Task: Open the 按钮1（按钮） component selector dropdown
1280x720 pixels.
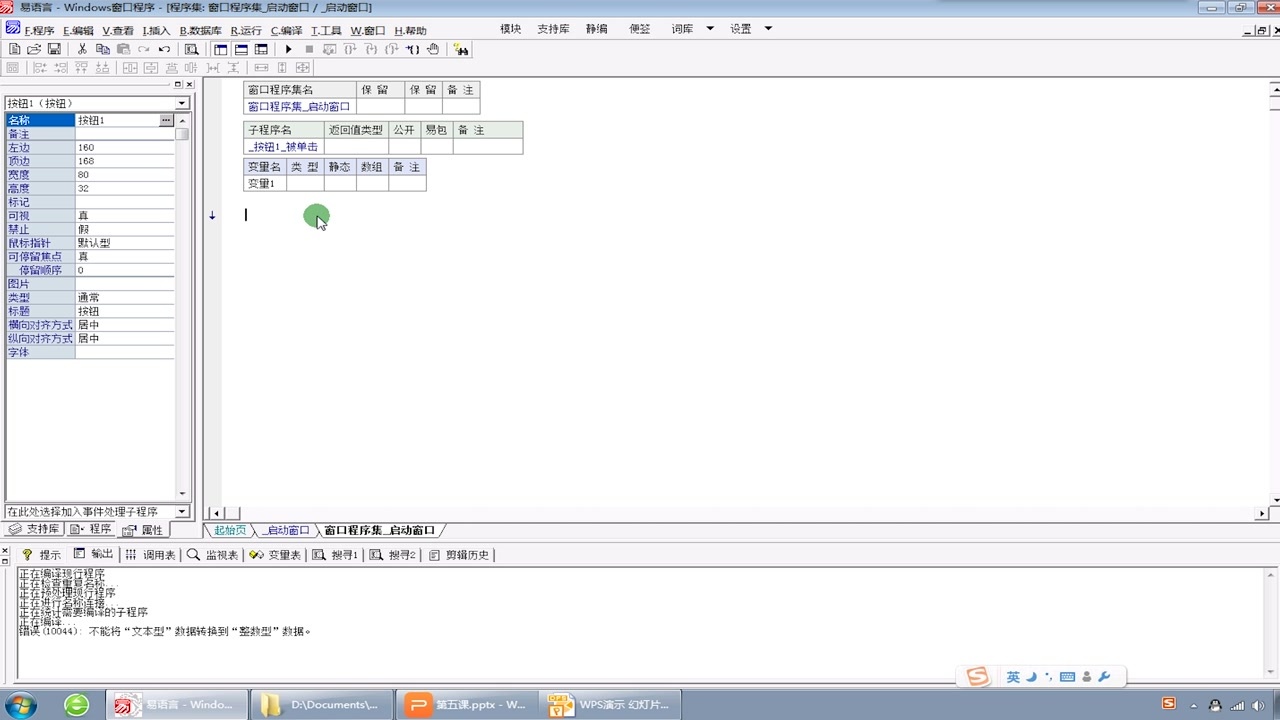Action: pos(182,103)
